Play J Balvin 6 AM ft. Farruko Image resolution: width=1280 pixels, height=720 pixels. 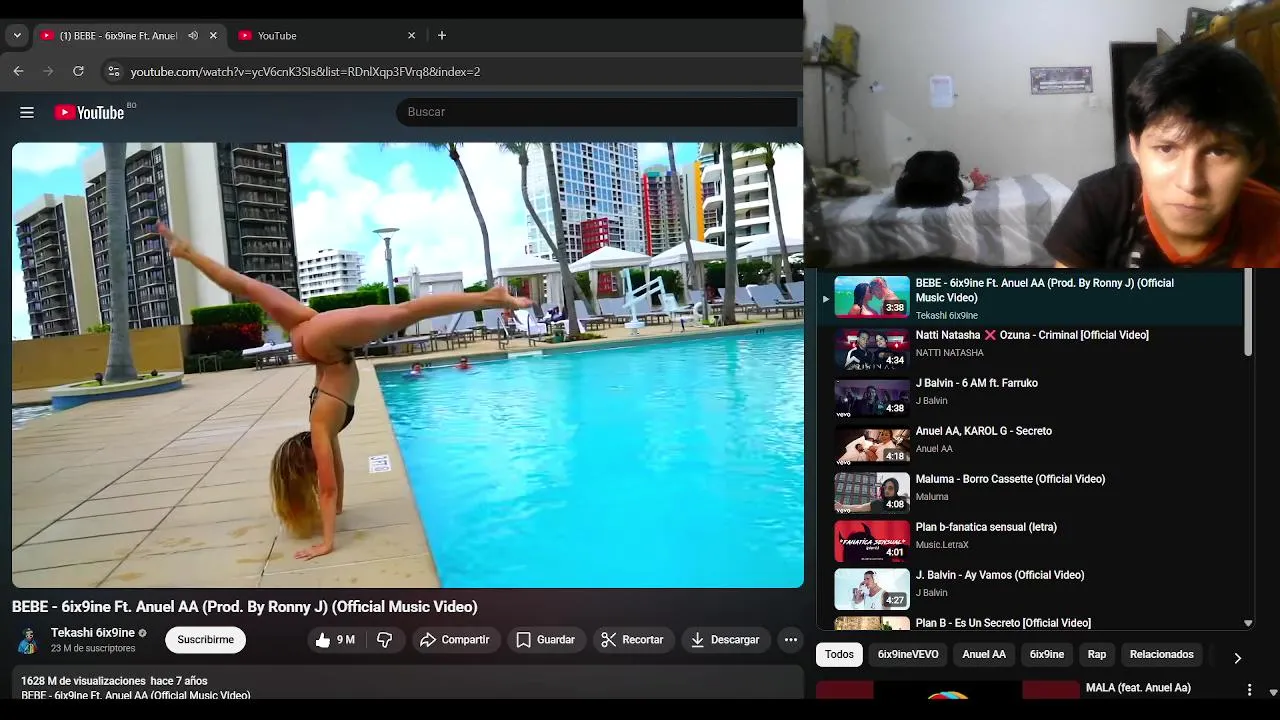click(1032, 396)
